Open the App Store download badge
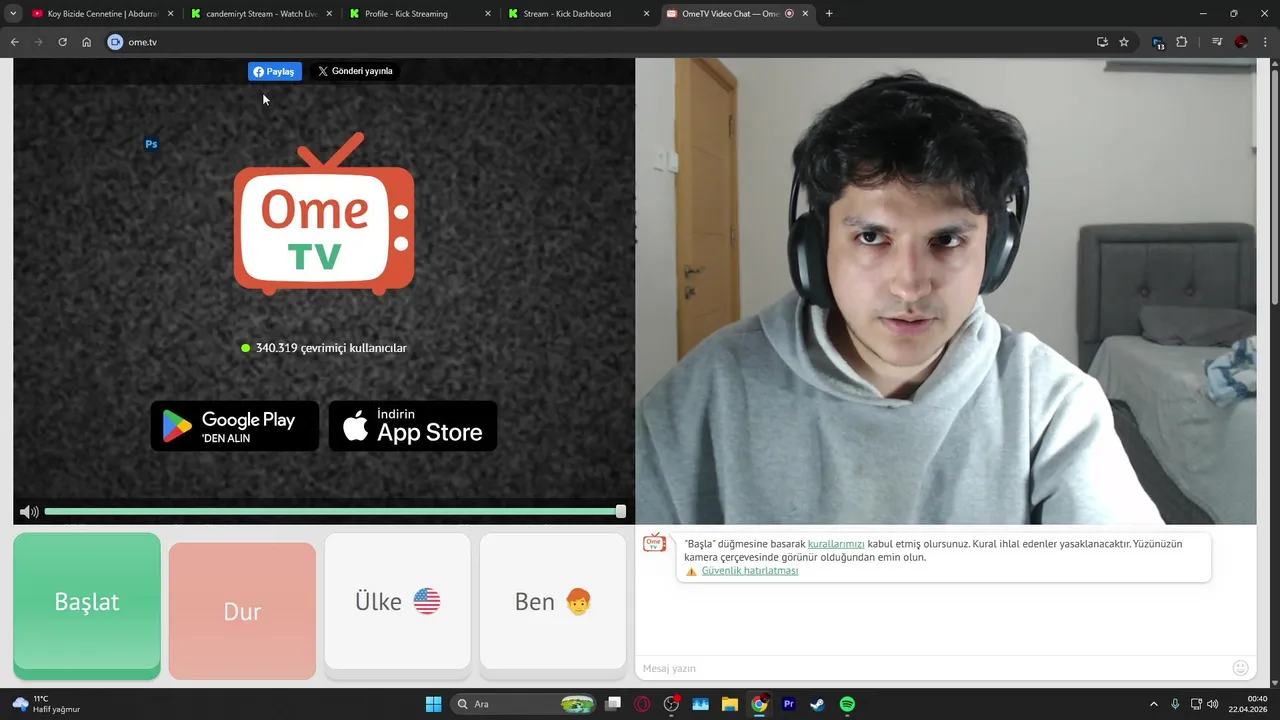1280x720 pixels. point(413,426)
